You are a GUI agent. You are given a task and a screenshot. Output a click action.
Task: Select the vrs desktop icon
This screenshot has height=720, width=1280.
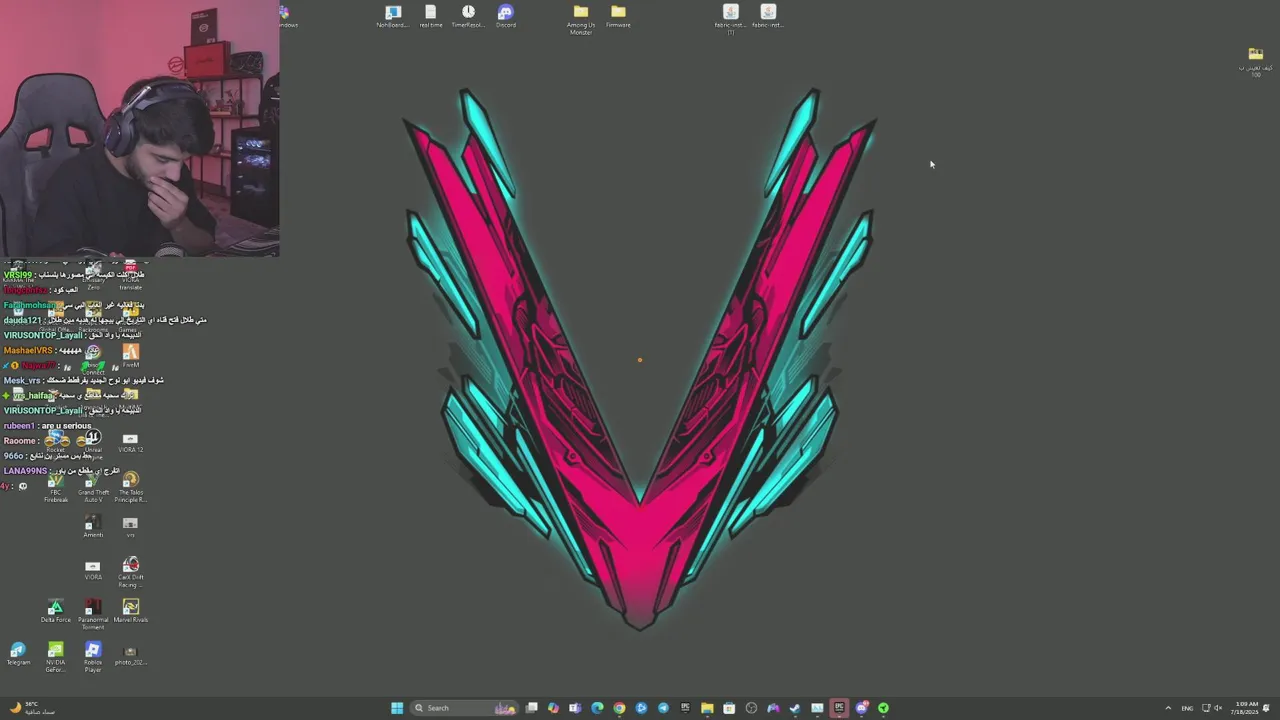point(130,527)
